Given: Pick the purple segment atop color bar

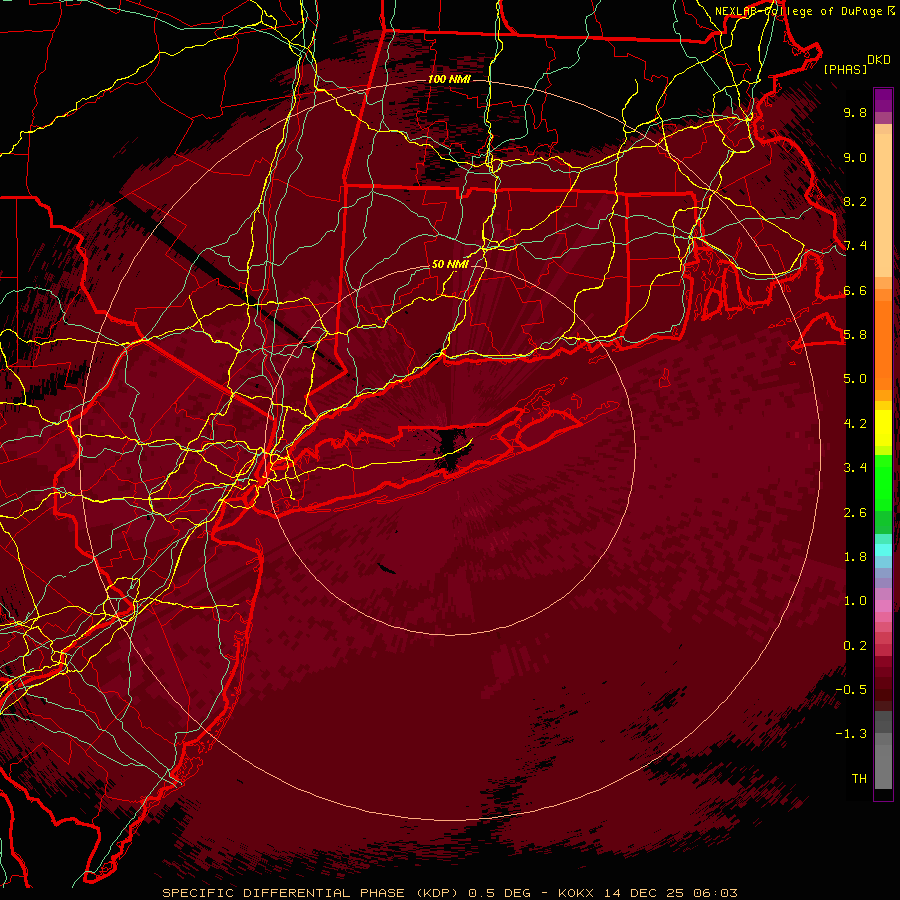Looking at the screenshot, I should click(883, 100).
